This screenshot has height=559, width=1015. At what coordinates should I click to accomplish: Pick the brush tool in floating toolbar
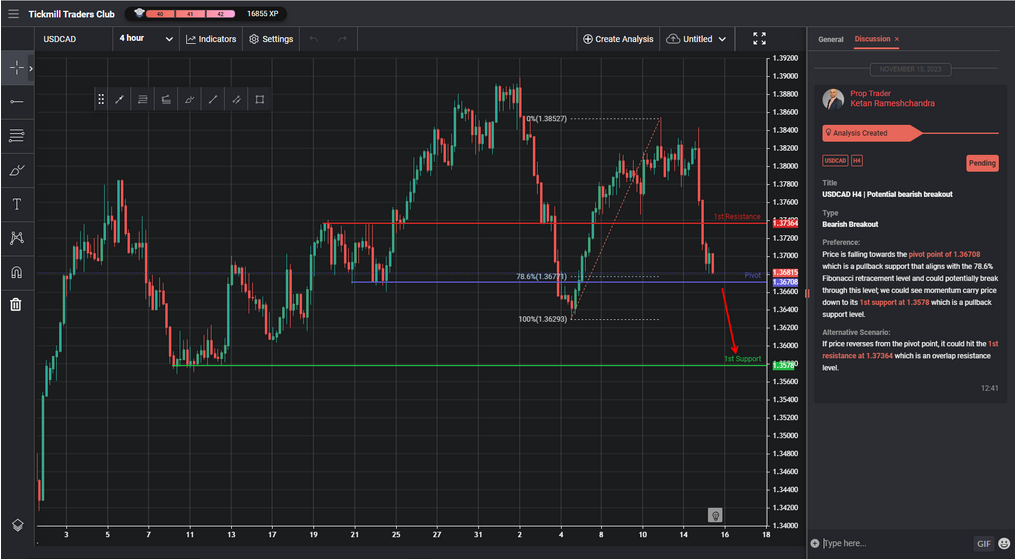point(190,100)
